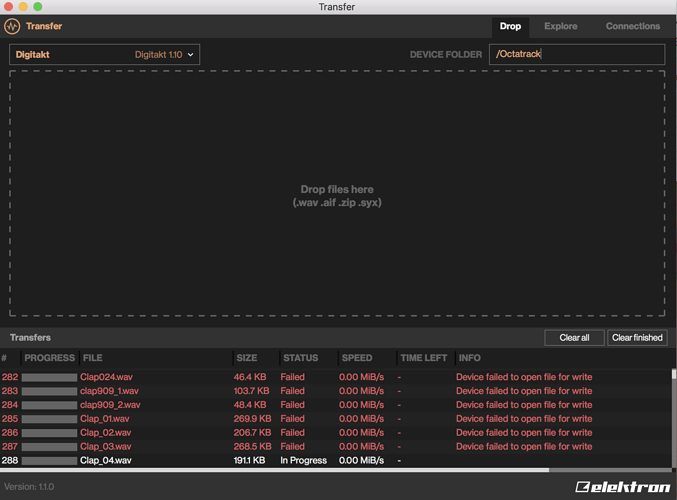677x500 pixels.
Task: Click the Drop files here area
Action: click(337, 195)
